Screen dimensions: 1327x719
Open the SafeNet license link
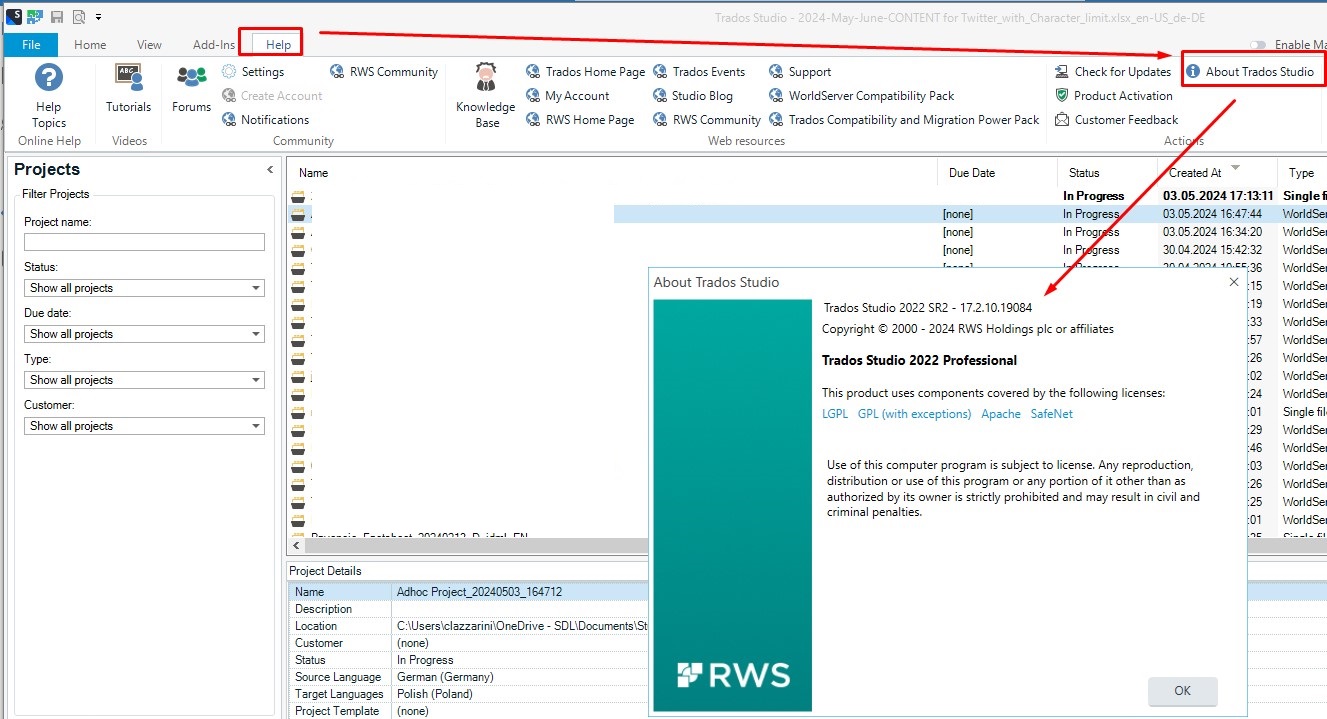click(1052, 414)
